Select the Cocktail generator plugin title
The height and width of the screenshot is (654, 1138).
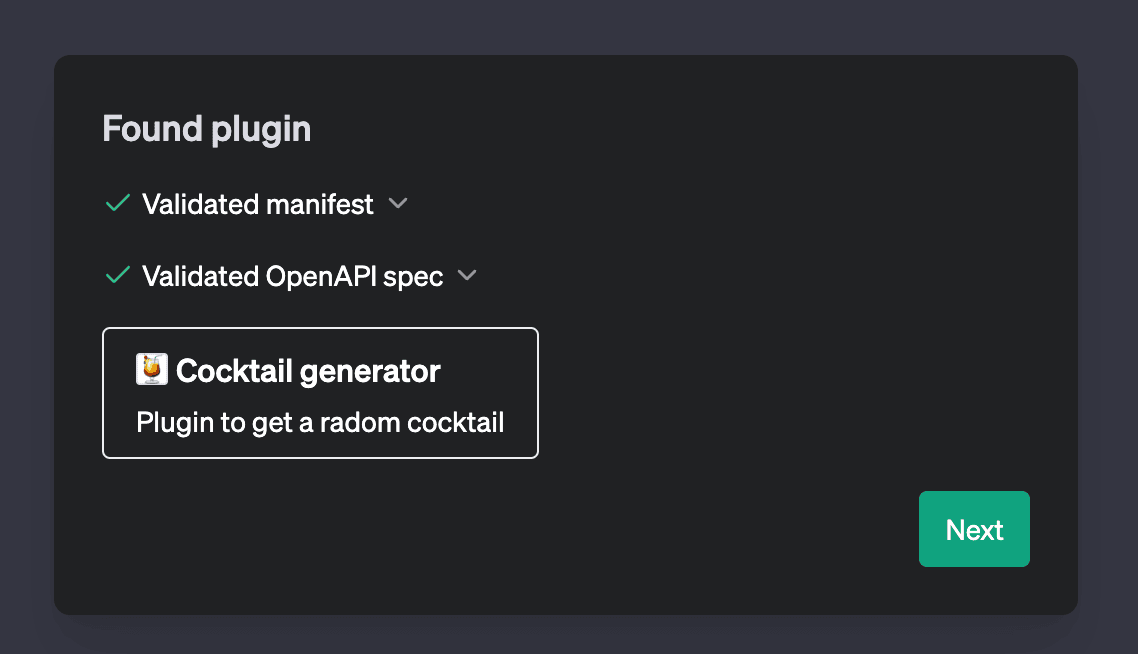308,371
